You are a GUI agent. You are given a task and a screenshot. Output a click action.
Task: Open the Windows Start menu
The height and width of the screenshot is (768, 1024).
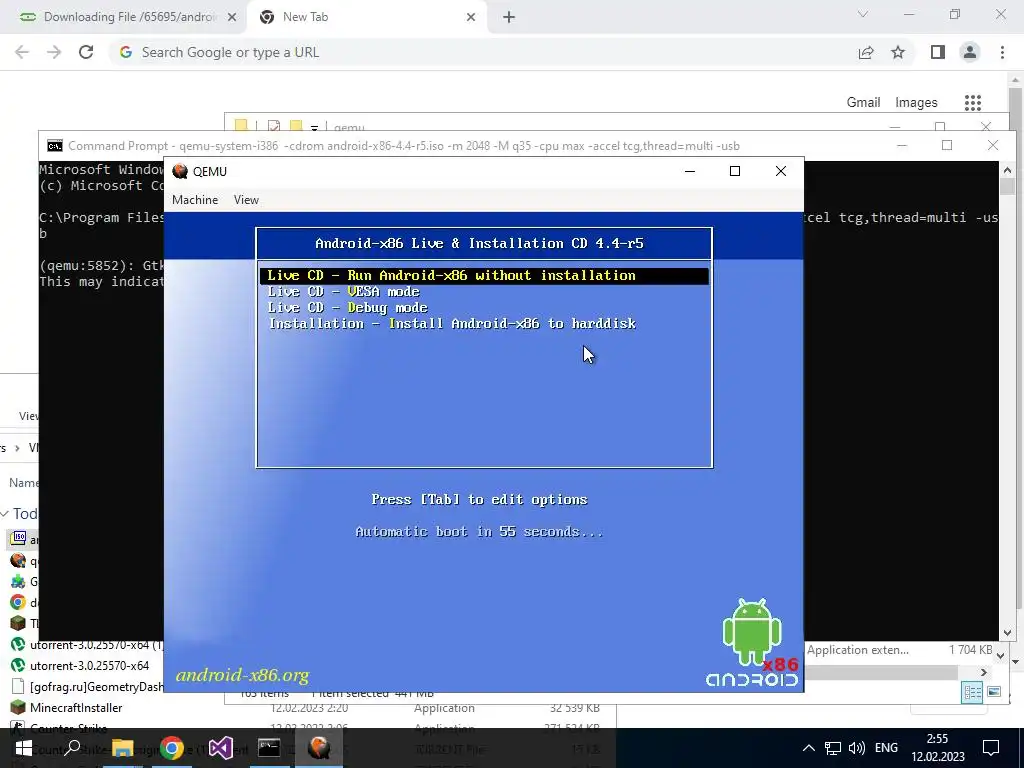24,748
